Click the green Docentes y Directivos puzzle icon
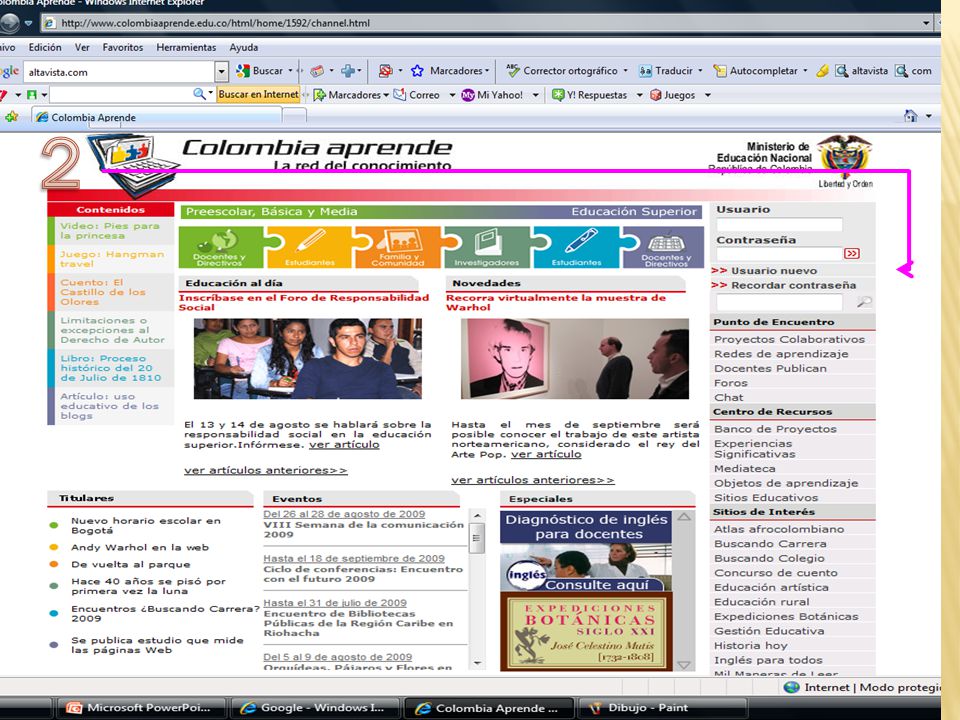 [221, 247]
